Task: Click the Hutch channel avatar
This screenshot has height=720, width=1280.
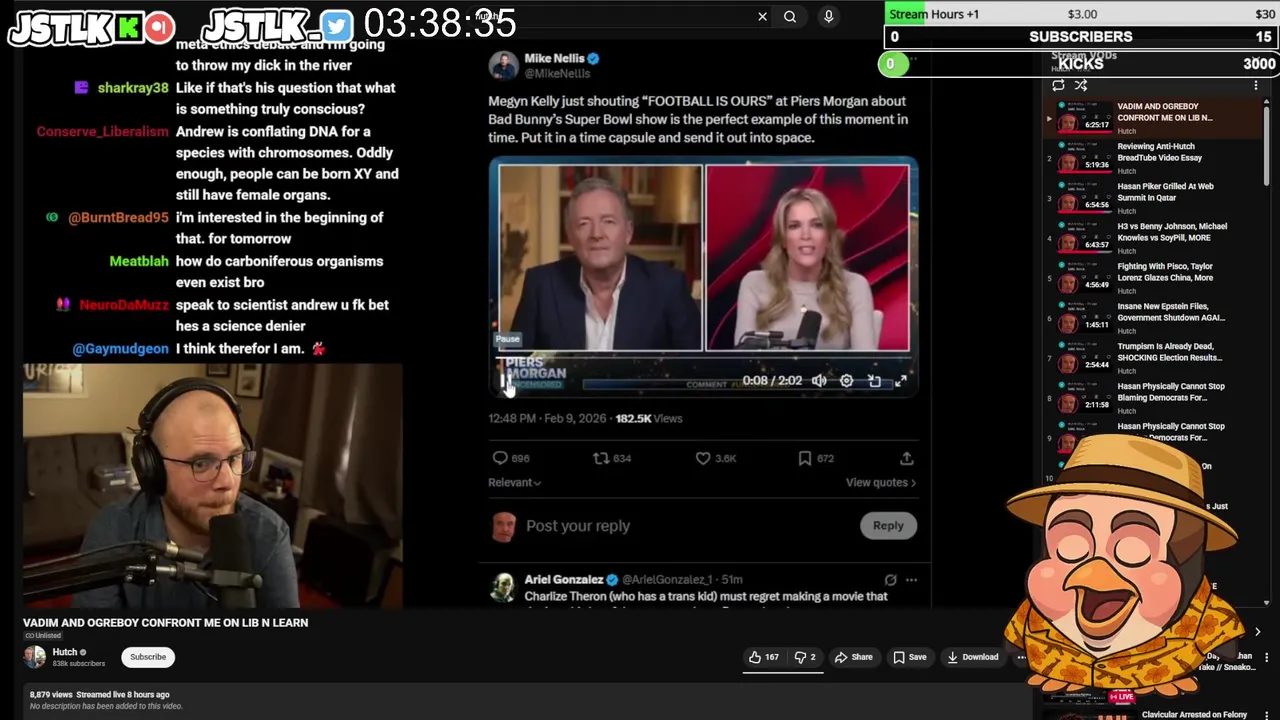Action: pyautogui.click(x=35, y=657)
